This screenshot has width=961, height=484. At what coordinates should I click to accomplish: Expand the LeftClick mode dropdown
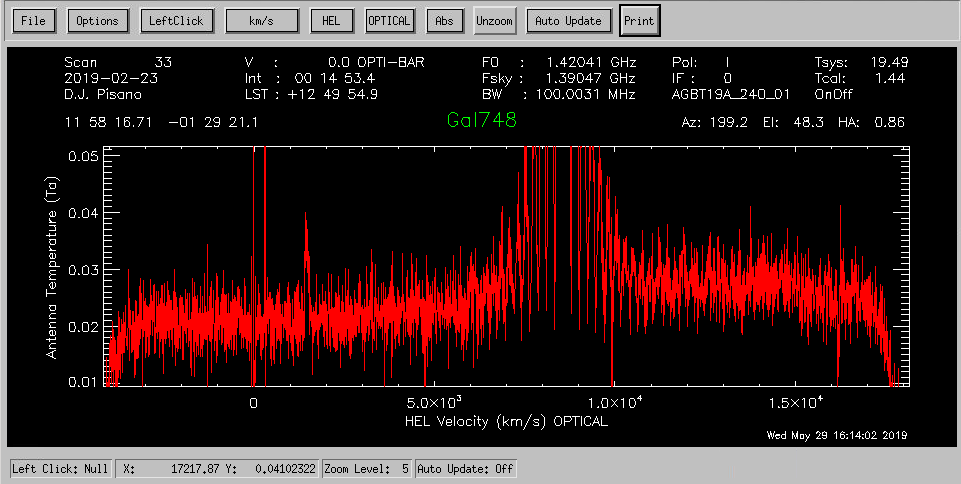point(176,21)
